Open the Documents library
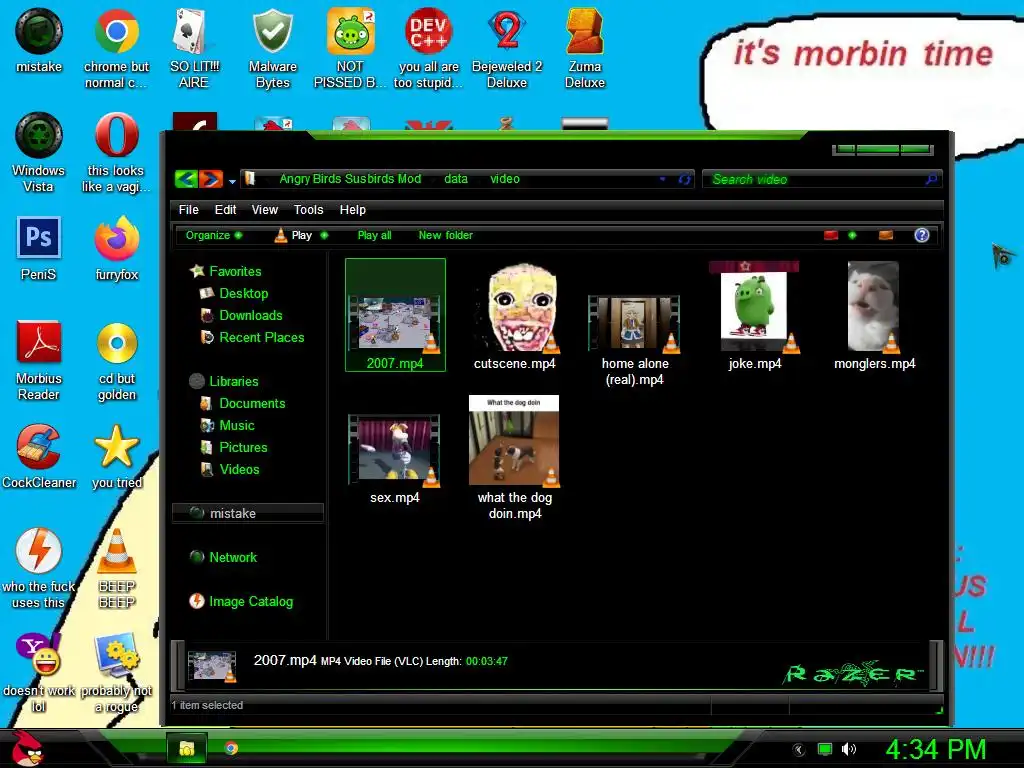 252,404
